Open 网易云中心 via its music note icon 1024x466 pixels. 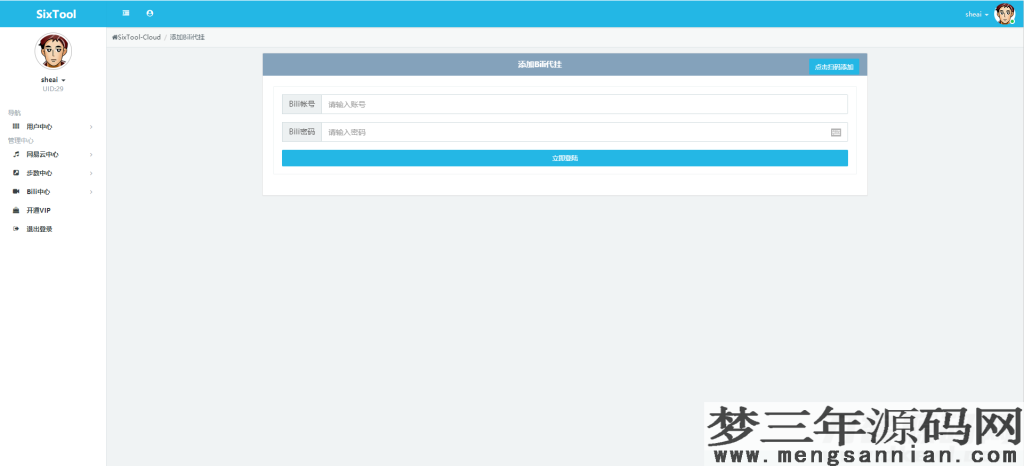tap(16, 155)
